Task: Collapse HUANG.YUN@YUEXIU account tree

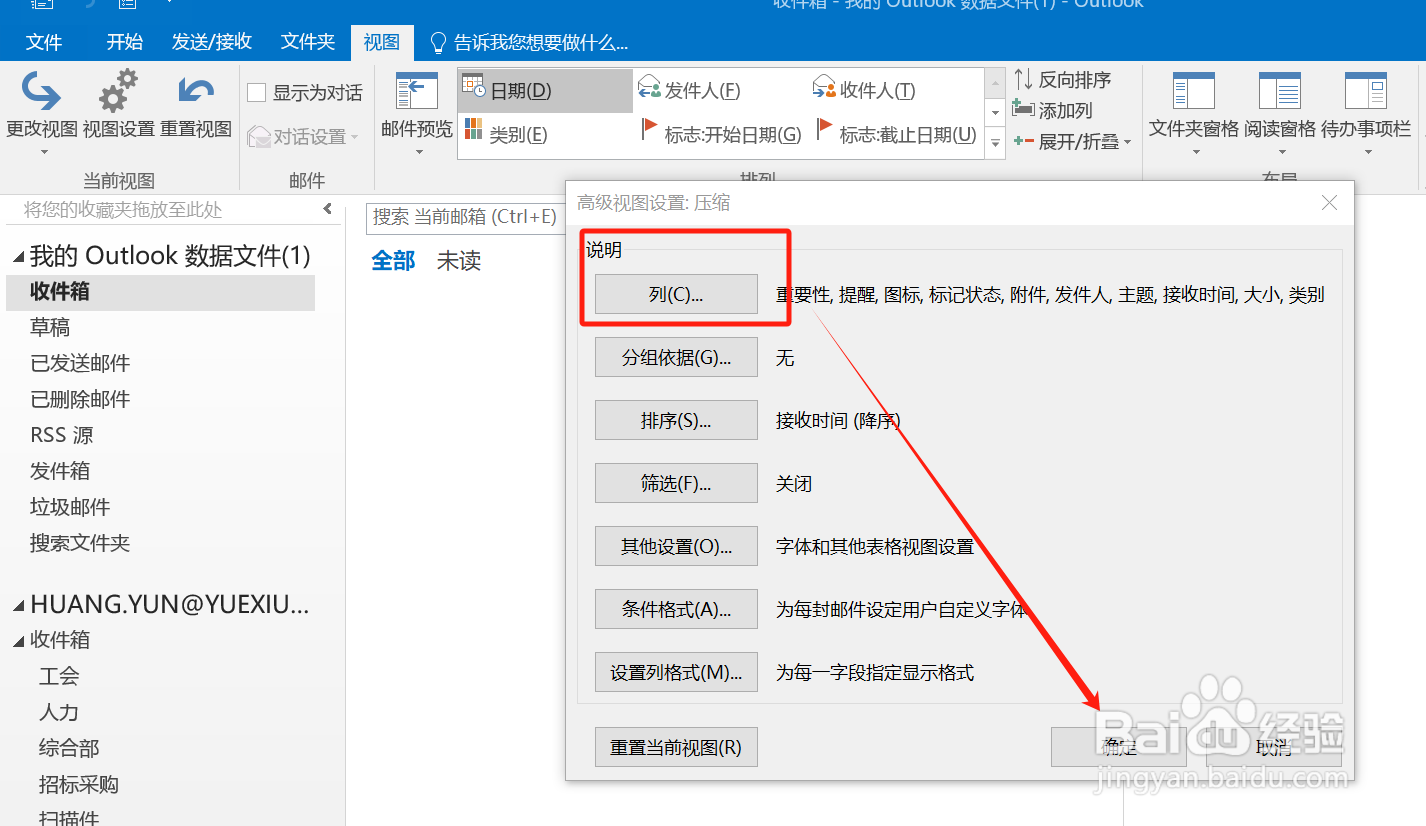Action: 18,605
